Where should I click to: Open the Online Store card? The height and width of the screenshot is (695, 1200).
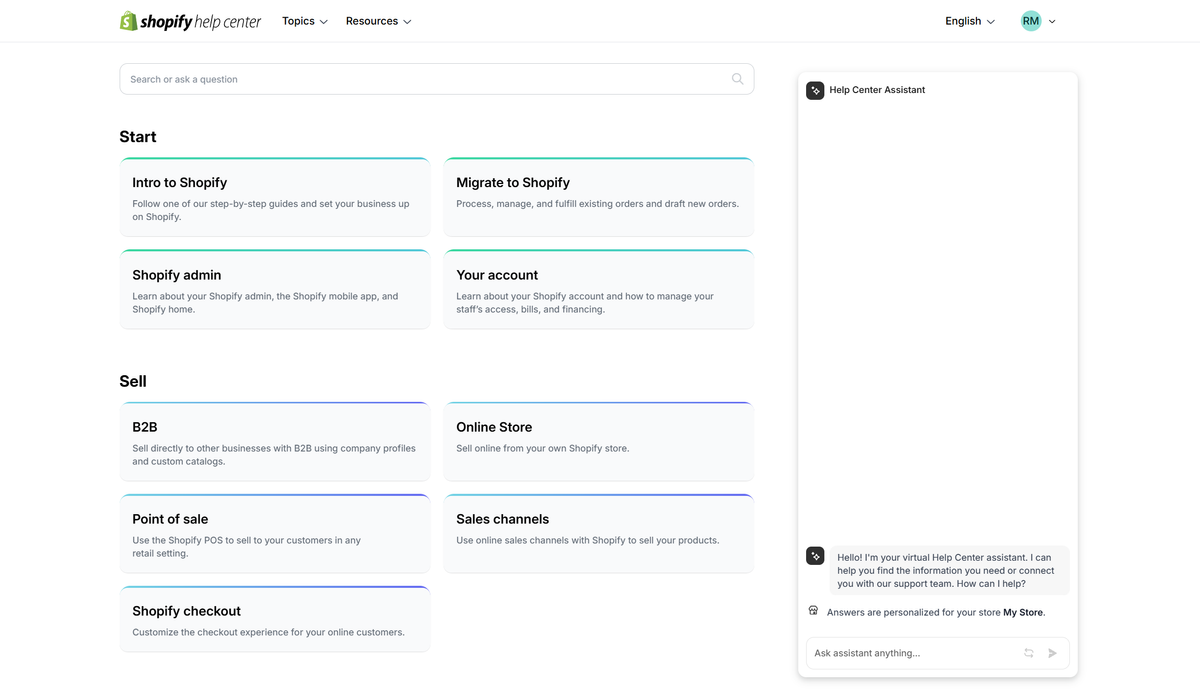(599, 441)
